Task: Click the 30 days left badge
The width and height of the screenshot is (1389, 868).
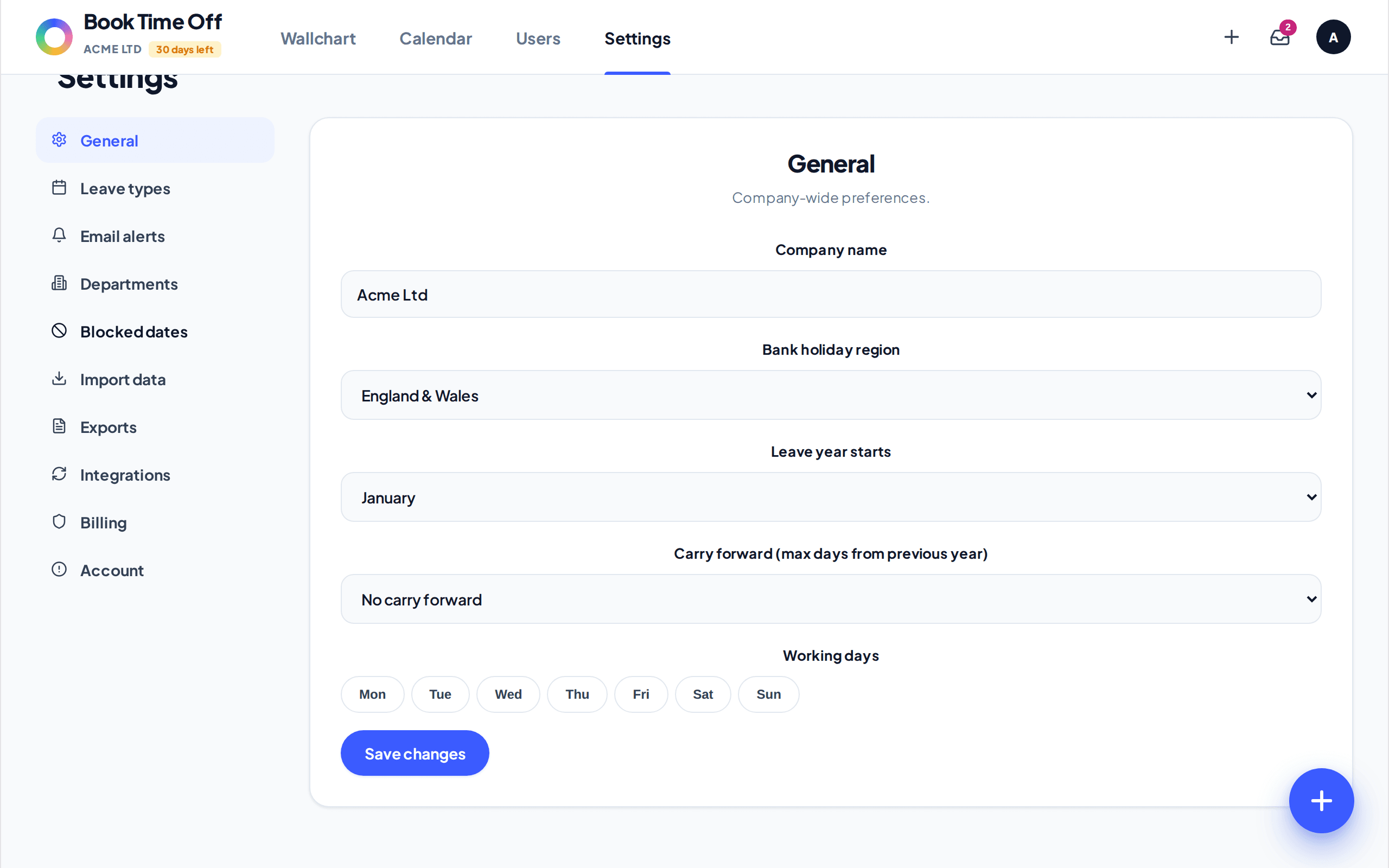Action: click(x=185, y=49)
